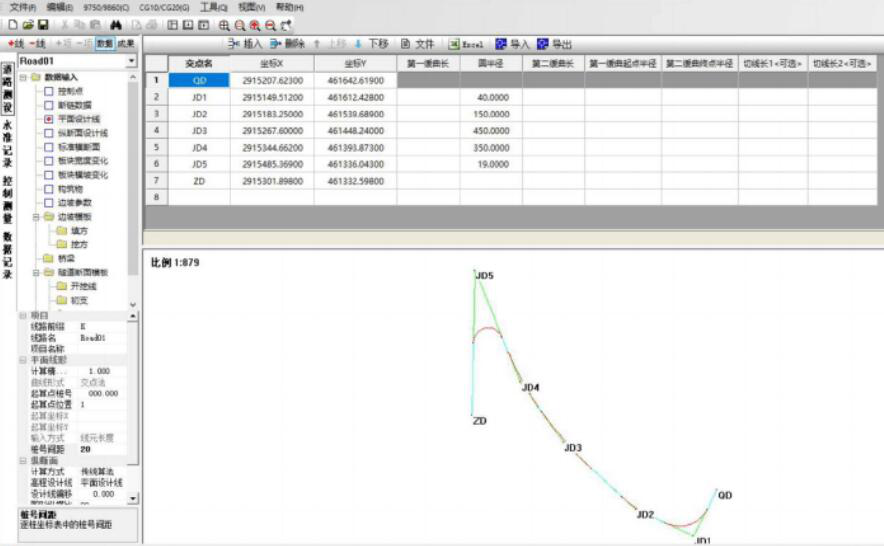Click the 导出 export button

tap(555, 44)
